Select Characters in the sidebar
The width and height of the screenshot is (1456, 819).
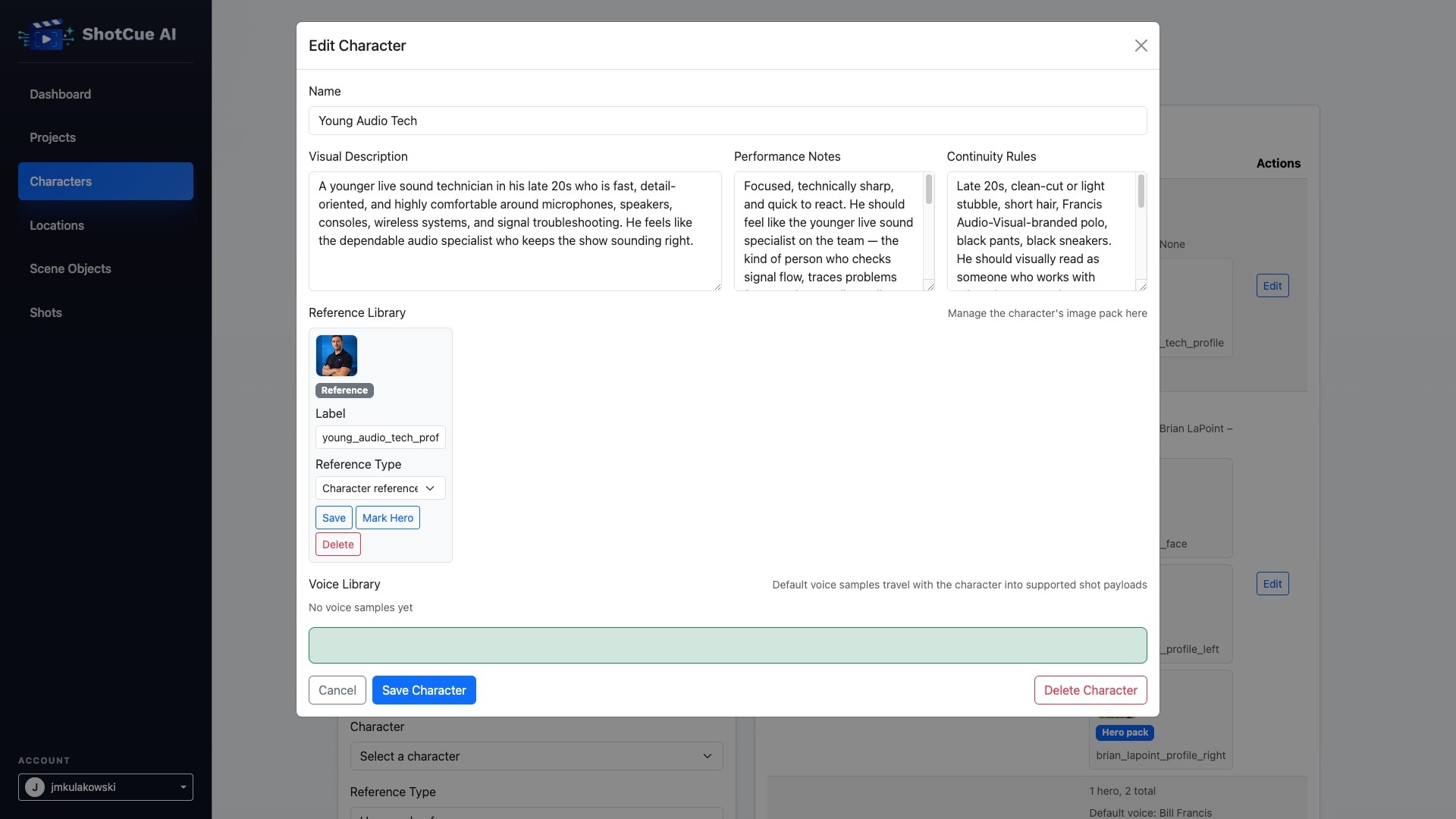(105, 181)
